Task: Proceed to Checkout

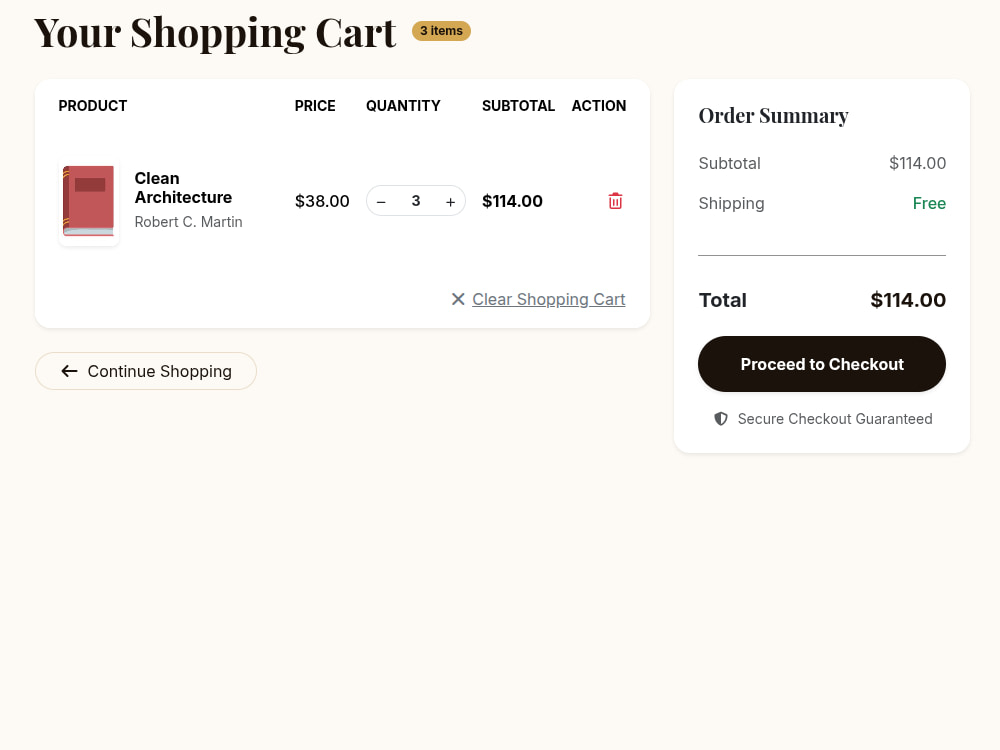Action: point(821,364)
